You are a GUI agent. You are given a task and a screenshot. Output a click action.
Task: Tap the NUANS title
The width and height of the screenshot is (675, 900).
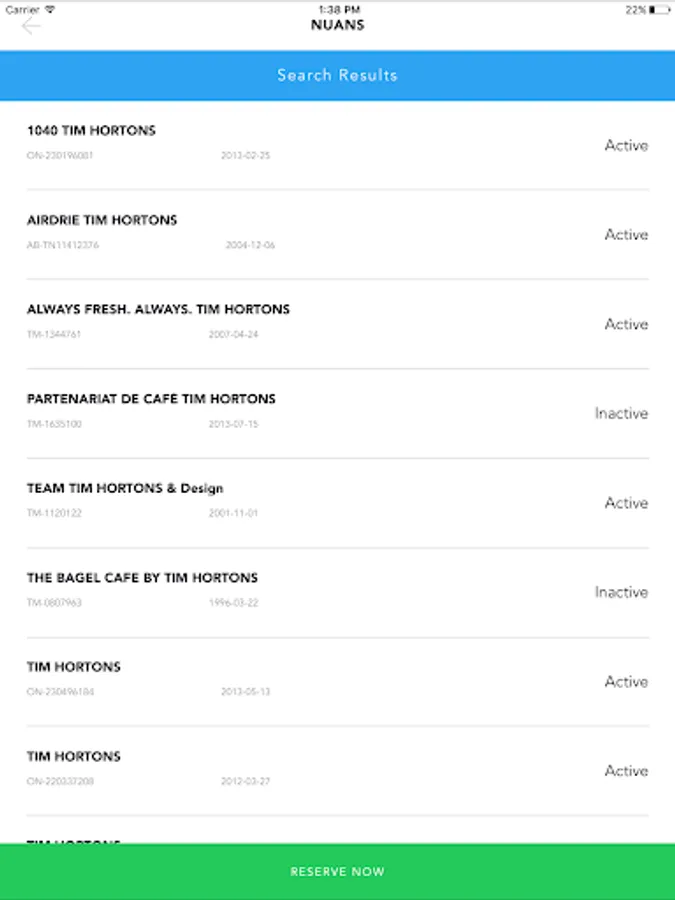[337, 25]
